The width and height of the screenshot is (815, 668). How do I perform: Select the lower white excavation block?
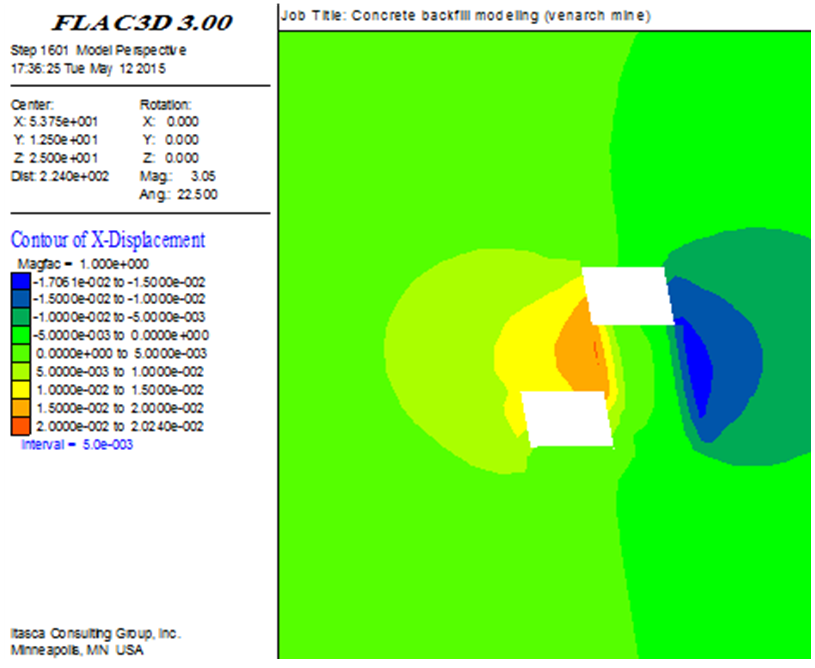pos(568,419)
